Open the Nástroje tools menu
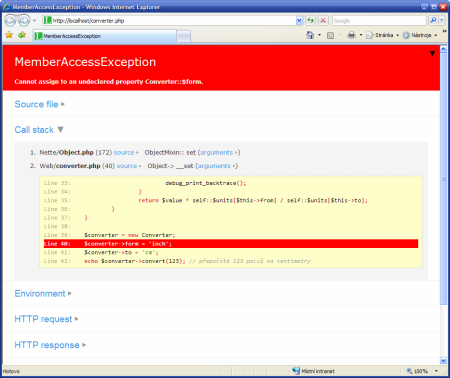Image resolution: width=450 pixels, height=378 pixels. tap(420, 35)
